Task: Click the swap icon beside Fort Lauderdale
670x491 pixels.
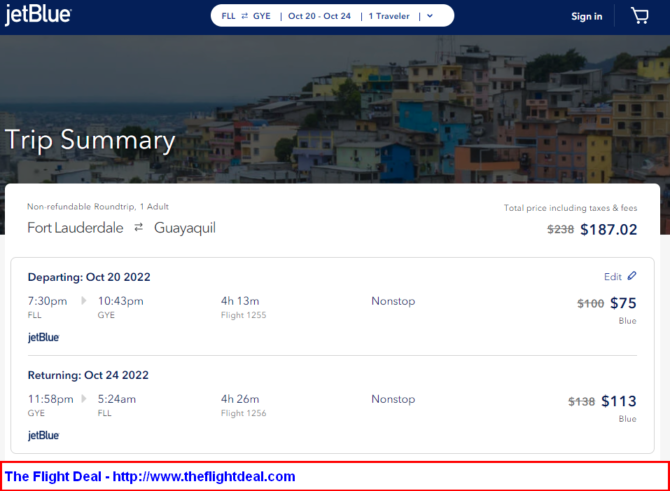Action: (x=138, y=227)
